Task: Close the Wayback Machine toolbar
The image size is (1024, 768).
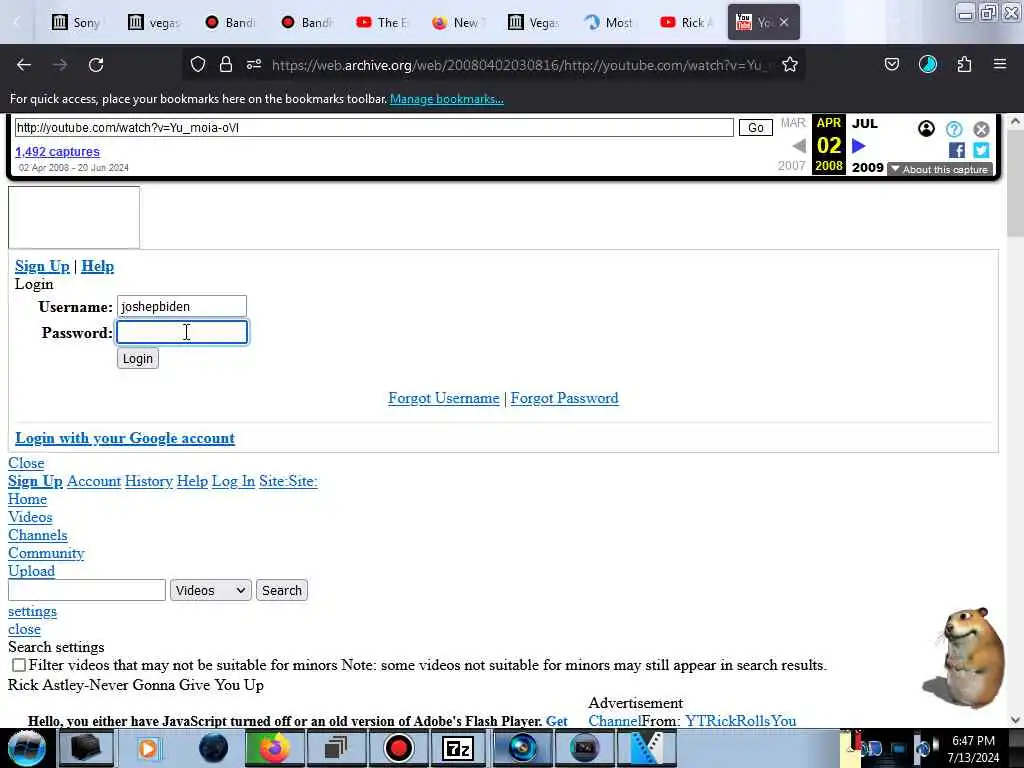Action: pos(981,129)
